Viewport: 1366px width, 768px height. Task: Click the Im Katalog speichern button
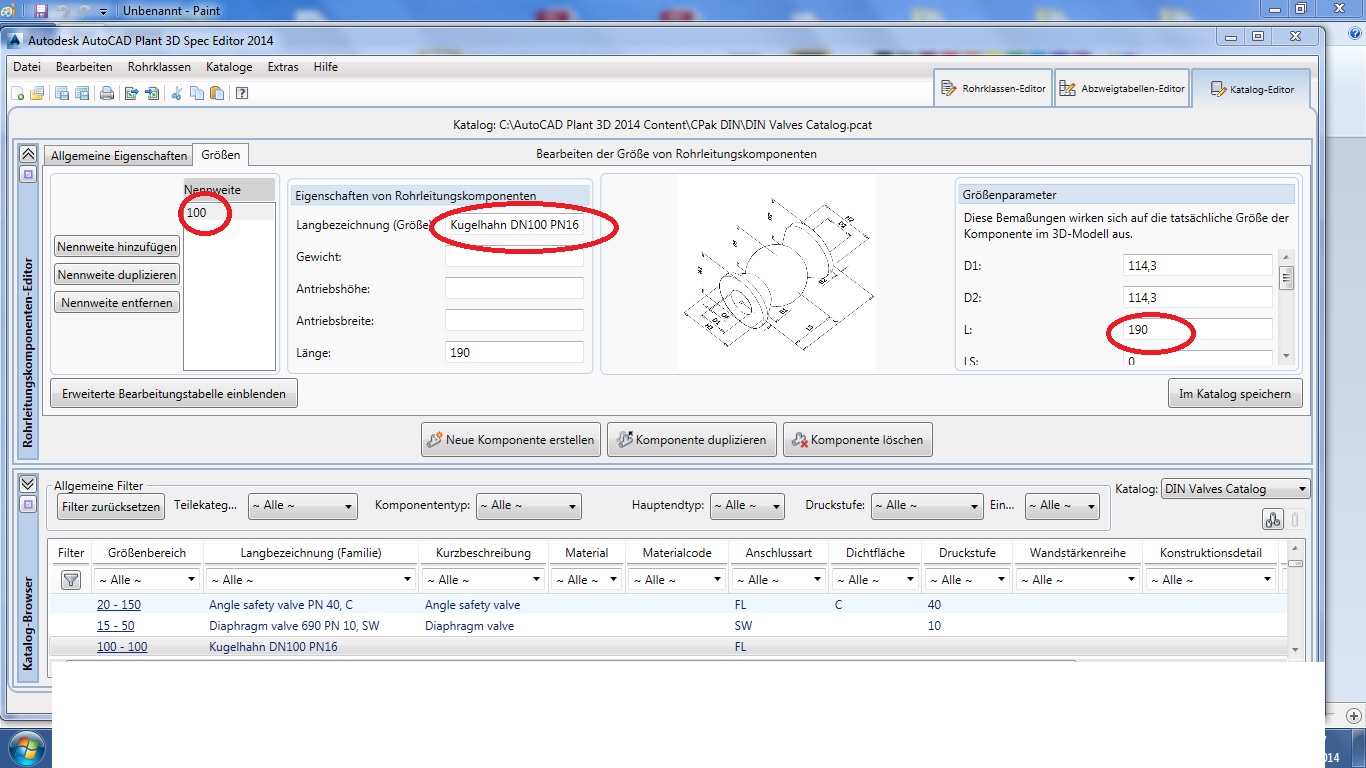(1235, 394)
